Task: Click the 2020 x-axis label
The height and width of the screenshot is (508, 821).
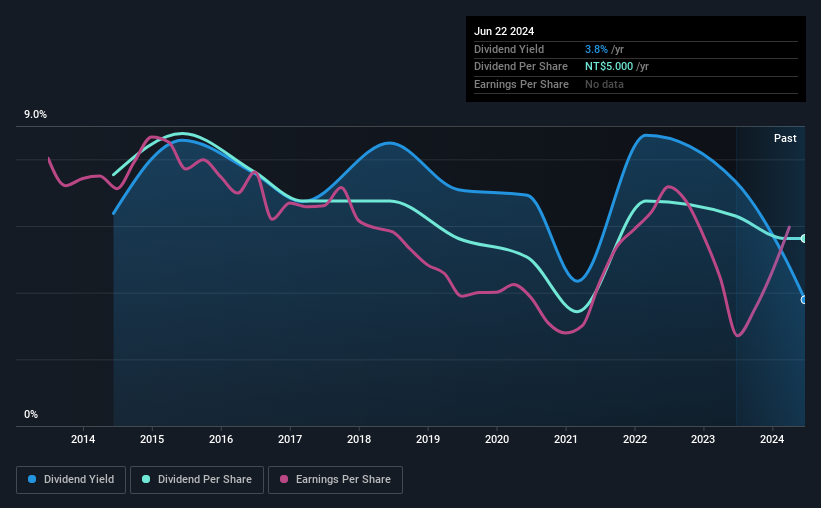Action: 497,439
